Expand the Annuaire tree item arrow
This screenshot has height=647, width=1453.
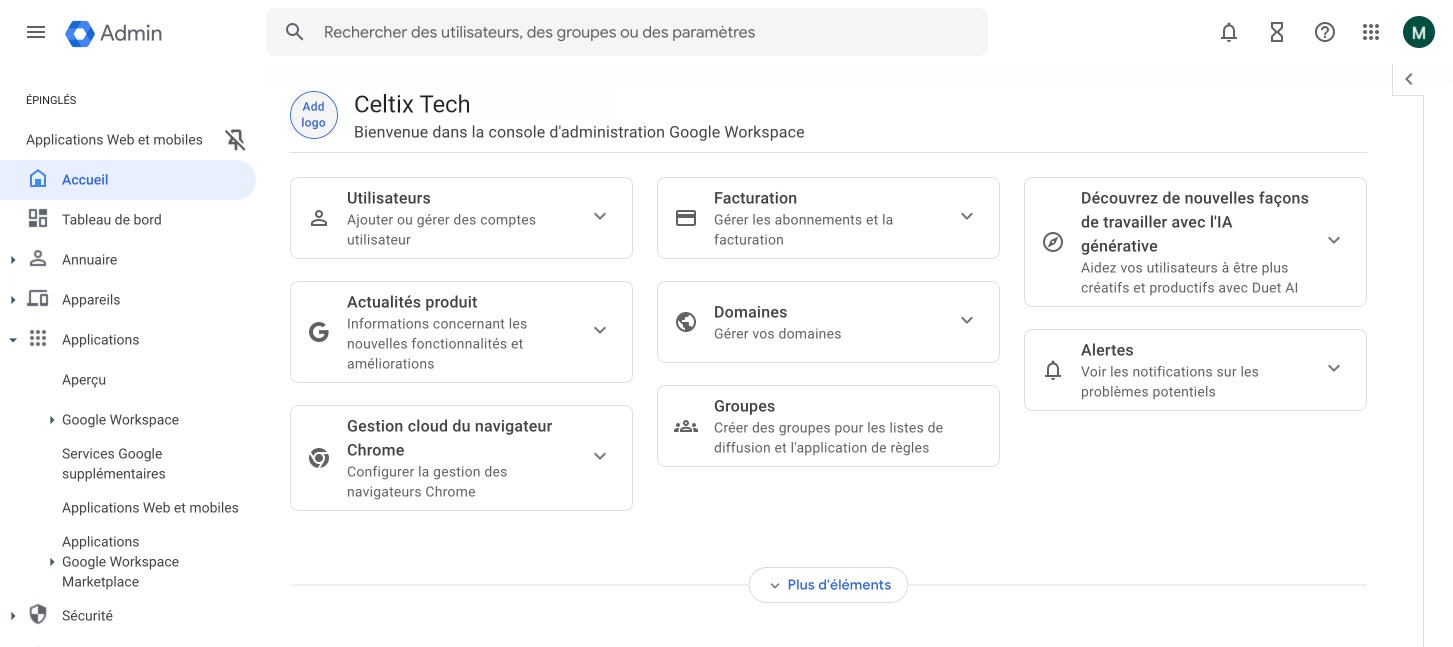(x=13, y=260)
